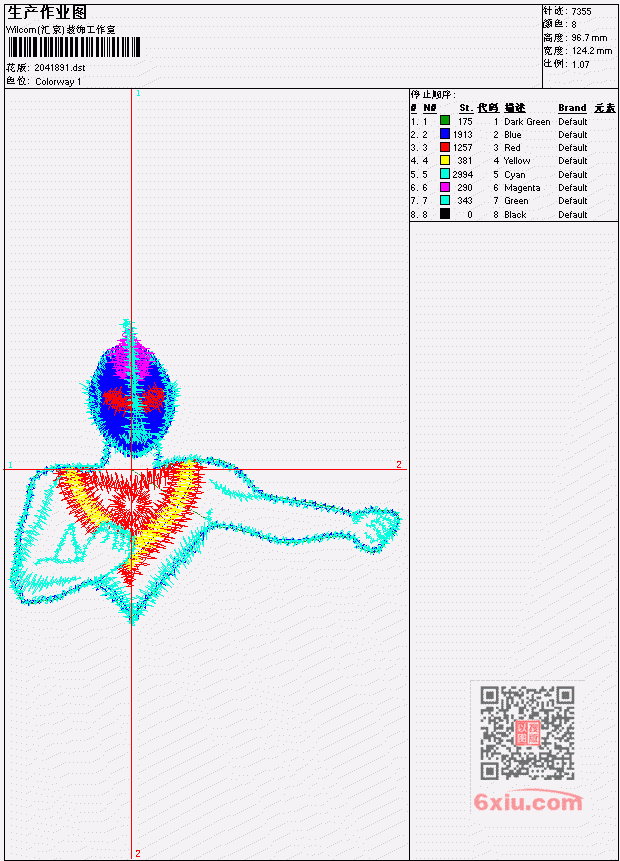Select the Colorway 1 label
Image resolution: width=620 pixels, height=861 pixels.
pyautogui.click(x=58, y=82)
